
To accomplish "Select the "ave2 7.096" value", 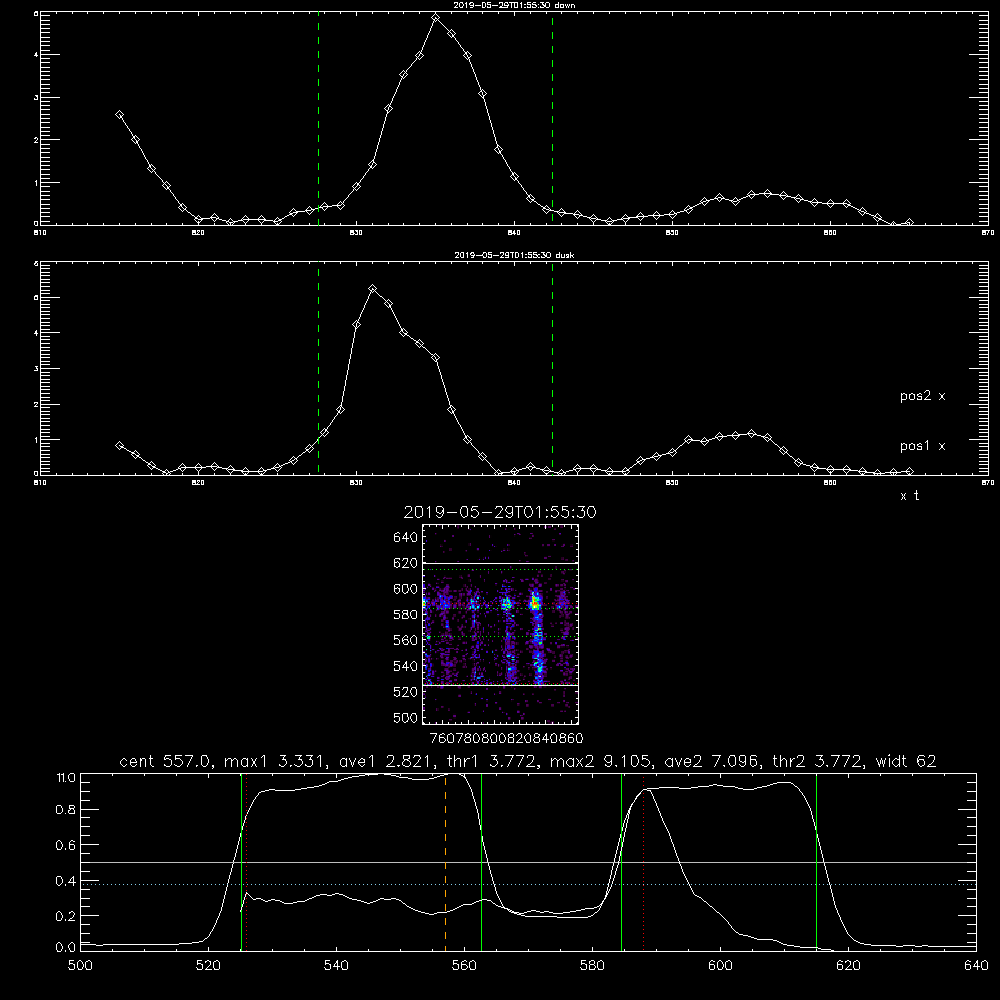I will point(712,761).
